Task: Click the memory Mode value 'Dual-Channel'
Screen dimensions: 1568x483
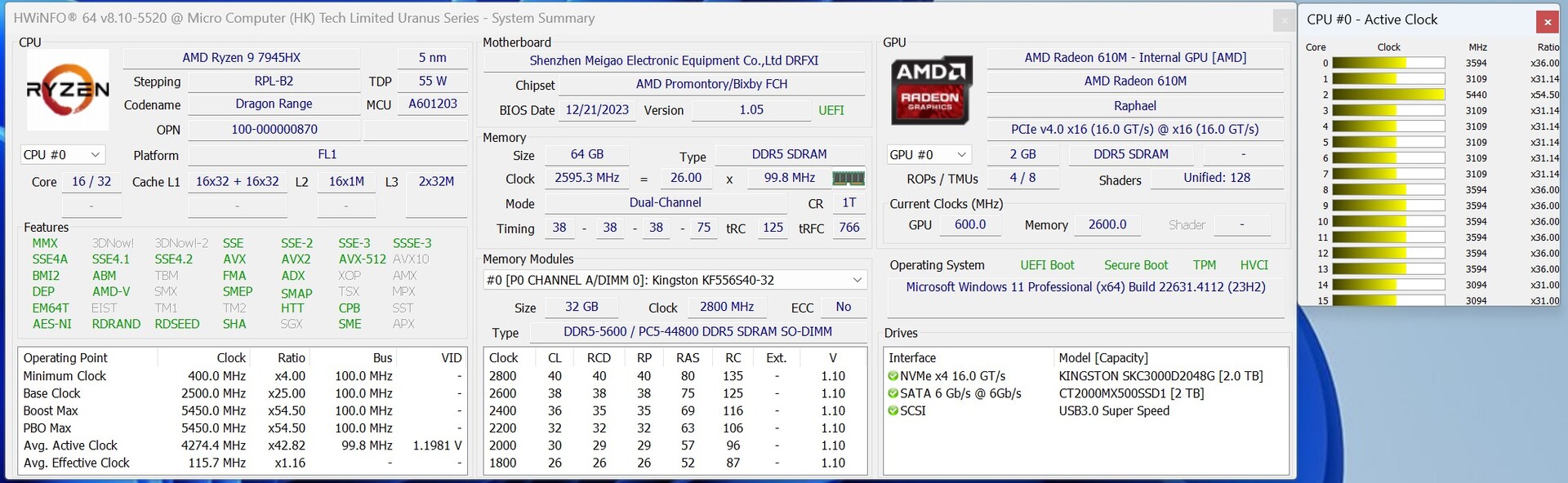Action: [666, 203]
